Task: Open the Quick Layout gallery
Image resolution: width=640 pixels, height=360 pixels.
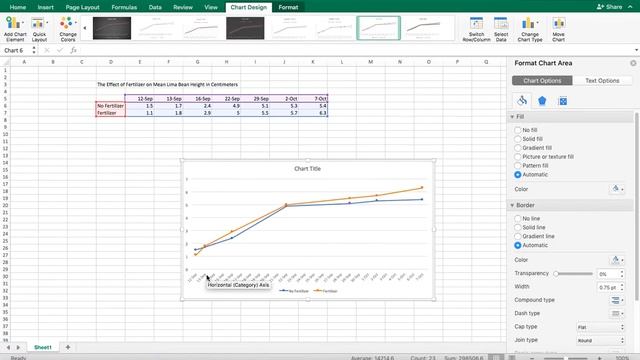Action: (40, 29)
